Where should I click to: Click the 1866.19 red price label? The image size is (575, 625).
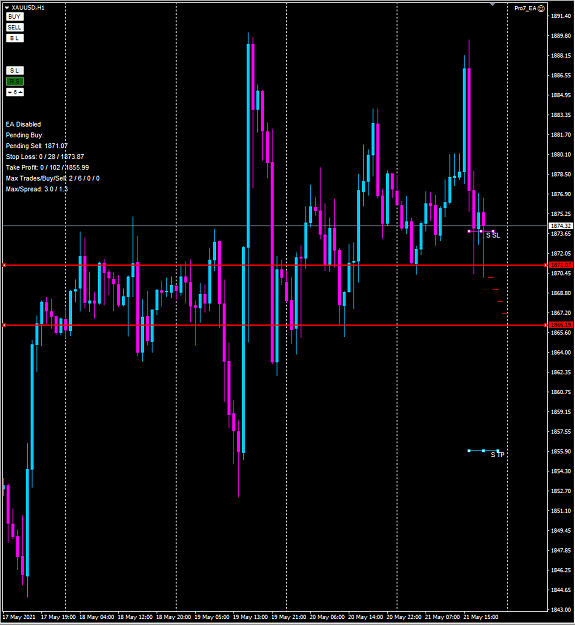click(x=561, y=325)
